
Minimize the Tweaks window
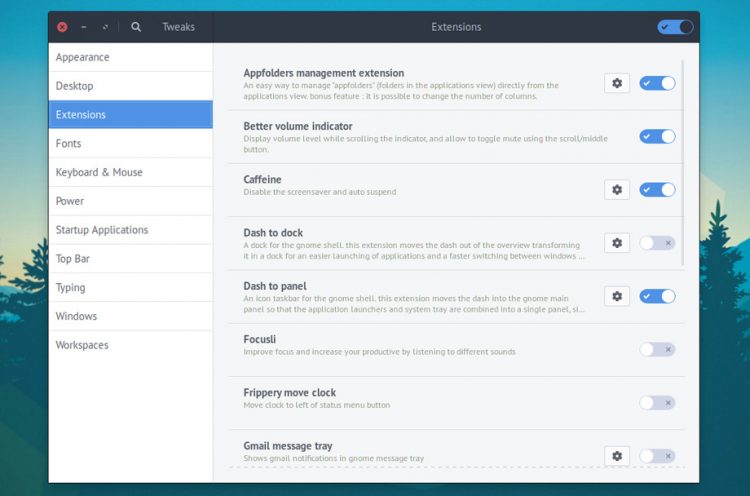(x=84, y=27)
